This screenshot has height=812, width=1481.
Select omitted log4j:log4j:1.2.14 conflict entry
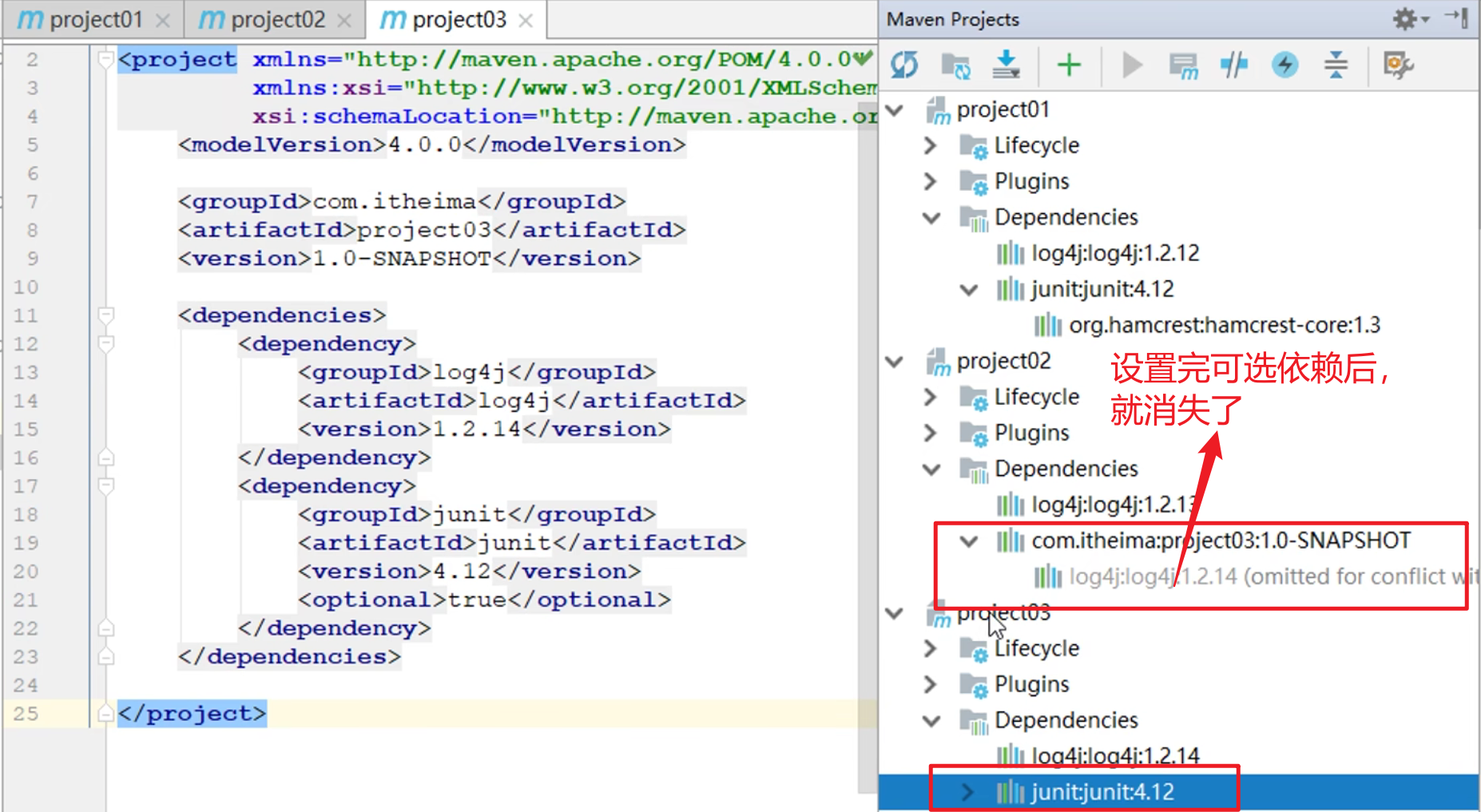[1272, 576]
